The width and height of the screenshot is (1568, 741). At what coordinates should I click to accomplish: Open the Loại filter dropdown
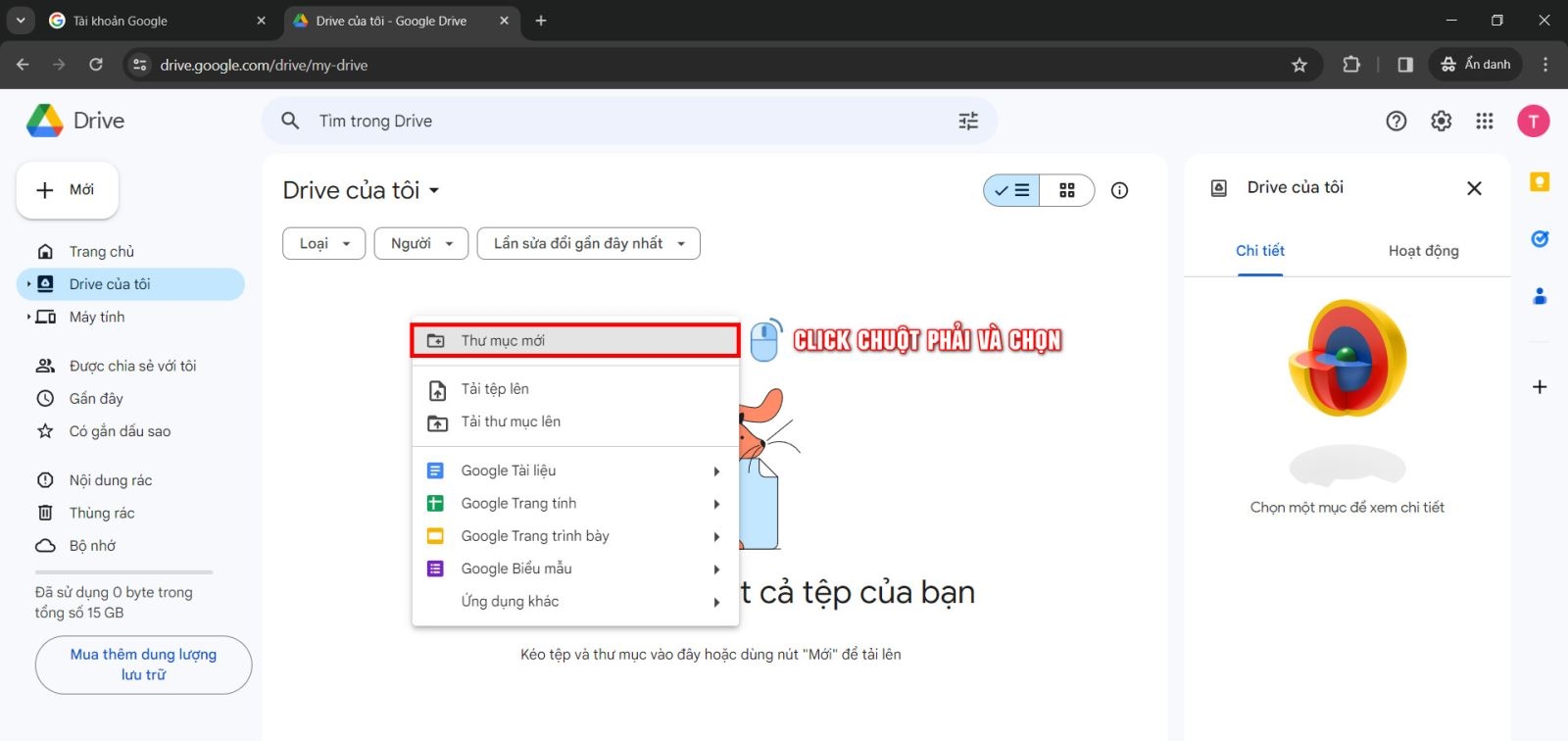(323, 243)
